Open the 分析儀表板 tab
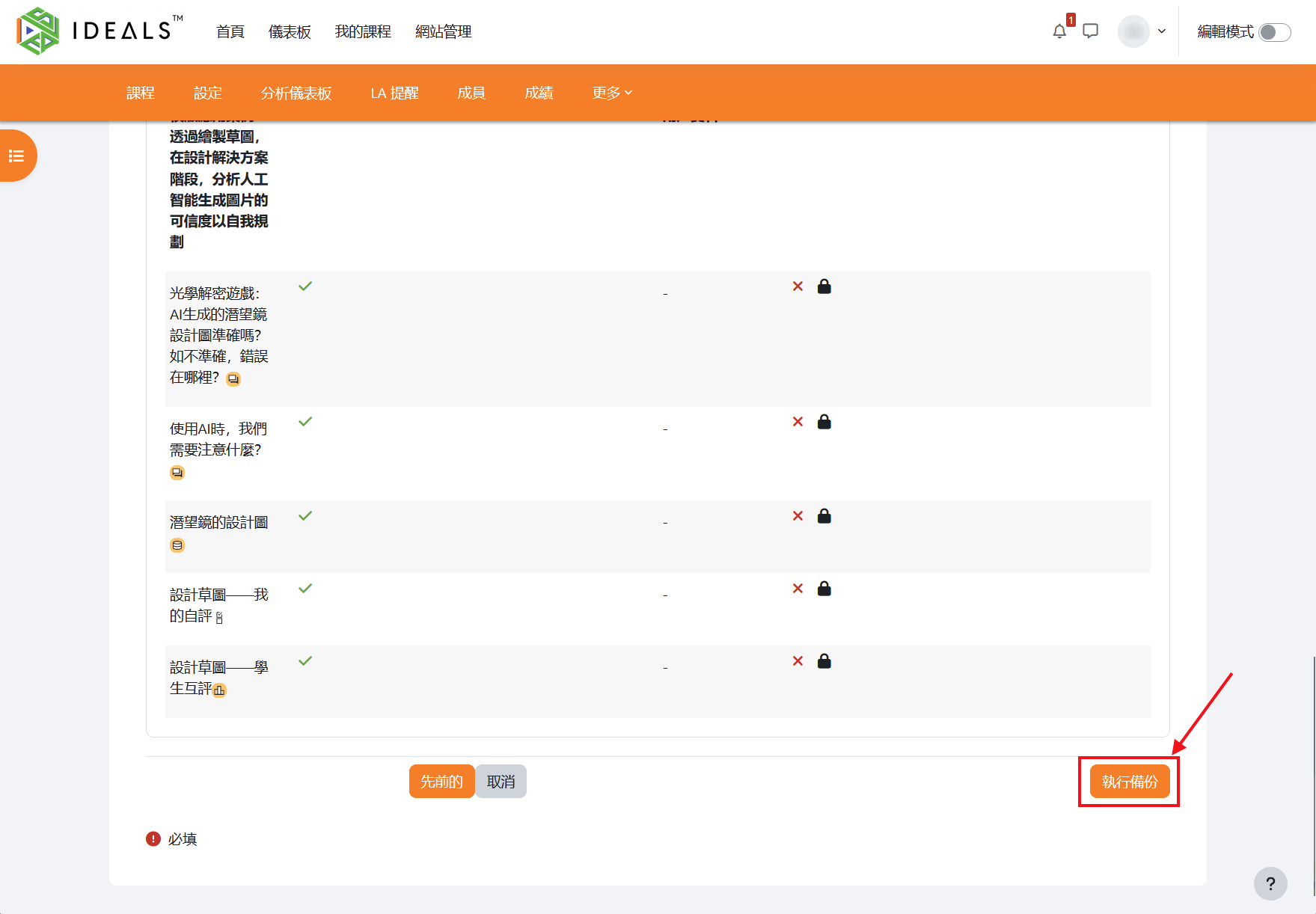The image size is (1316, 914). 296,93
